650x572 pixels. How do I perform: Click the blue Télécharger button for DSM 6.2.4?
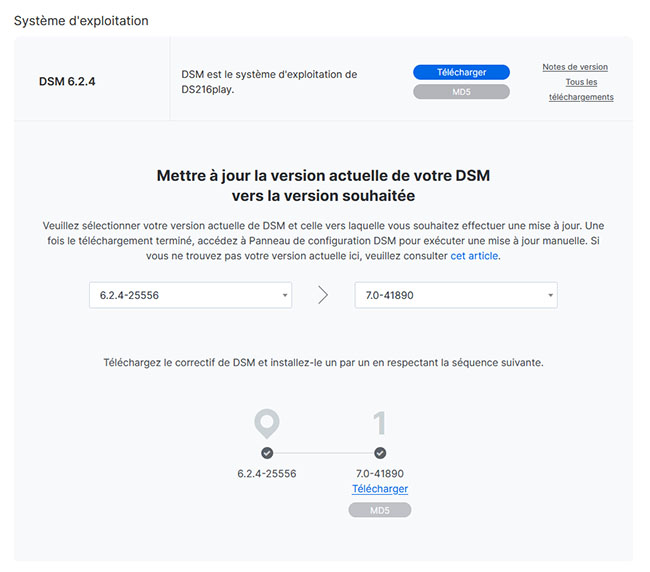(x=461, y=72)
